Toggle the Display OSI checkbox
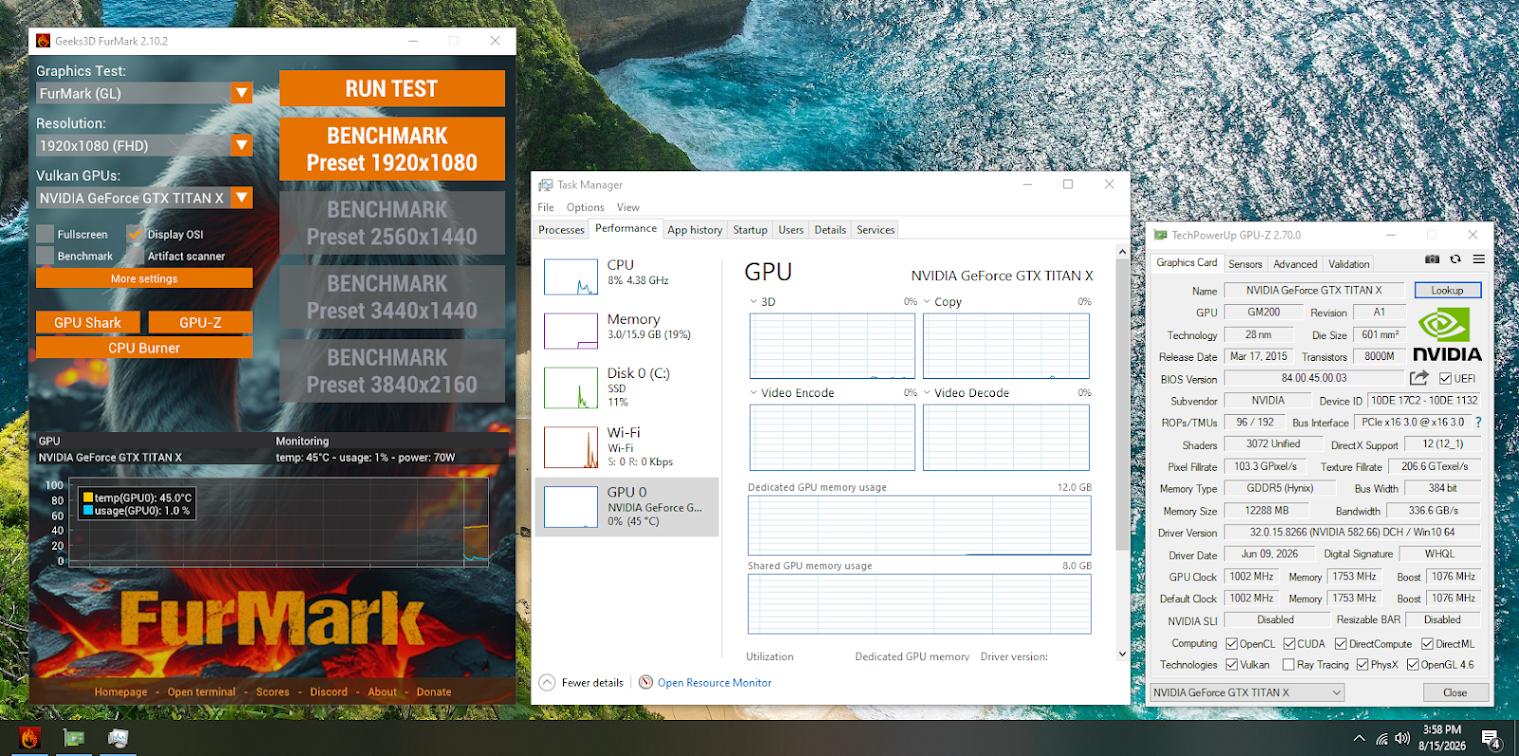The width and height of the screenshot is (1519, 756). (135, 234)
